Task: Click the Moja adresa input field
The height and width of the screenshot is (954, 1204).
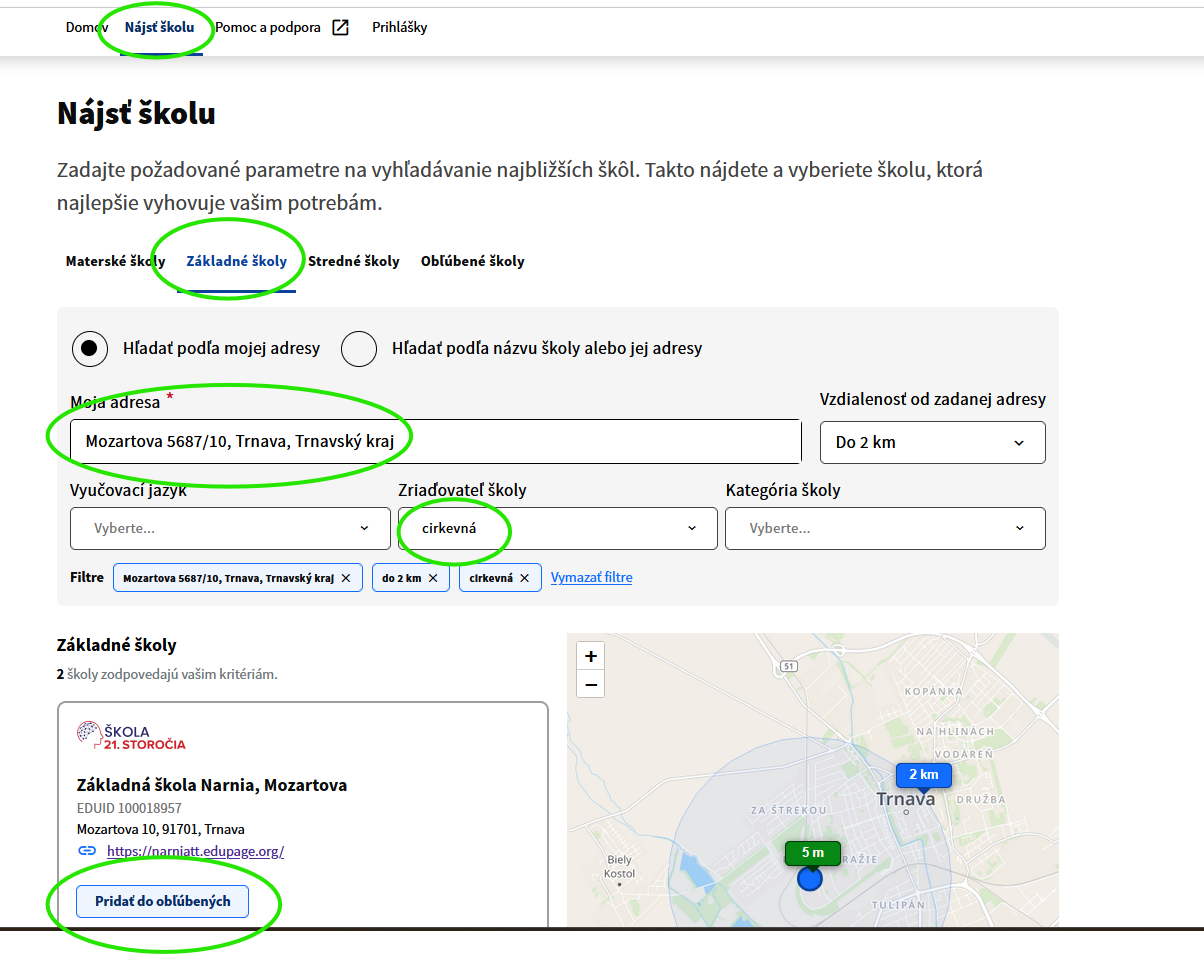Action: (435, 441)
